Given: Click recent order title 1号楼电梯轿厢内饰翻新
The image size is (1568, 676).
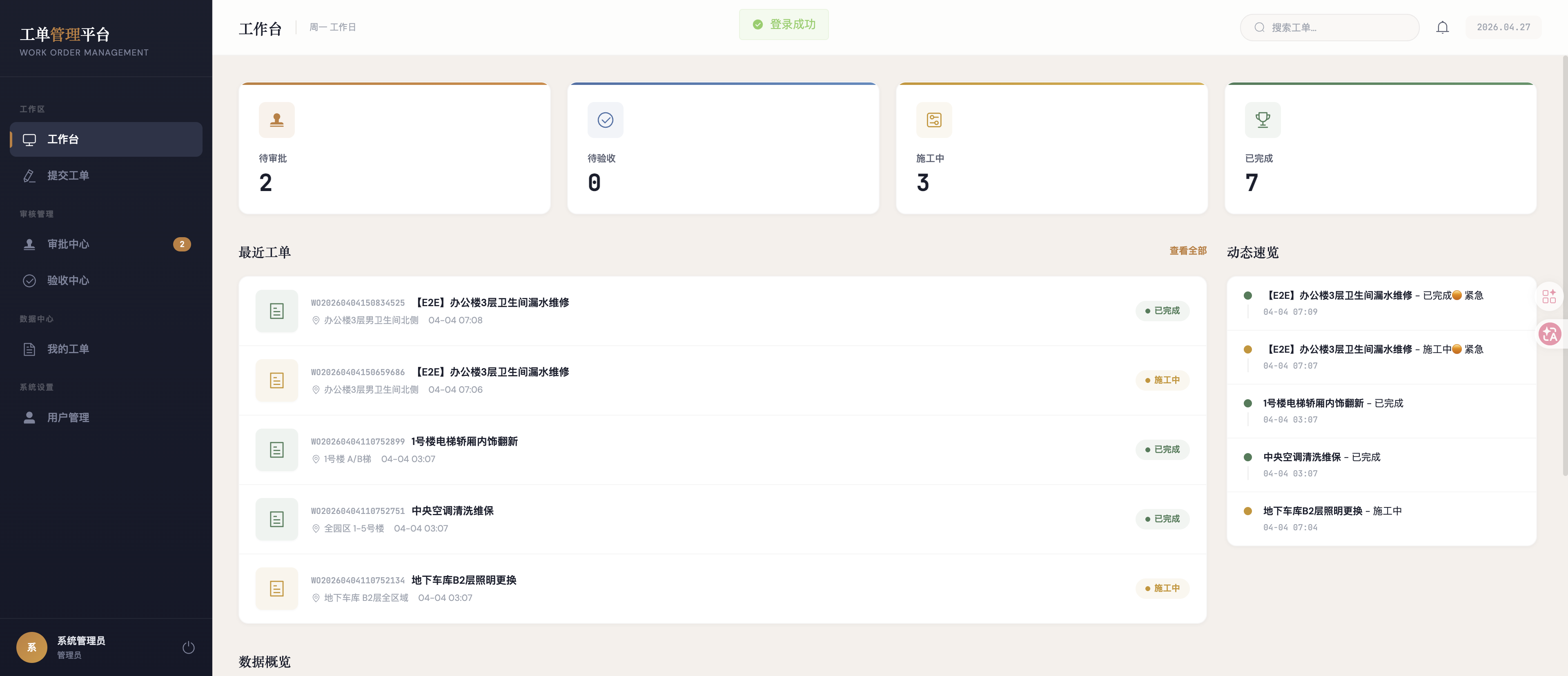Looking at the screenshot, I should (464, 442).
